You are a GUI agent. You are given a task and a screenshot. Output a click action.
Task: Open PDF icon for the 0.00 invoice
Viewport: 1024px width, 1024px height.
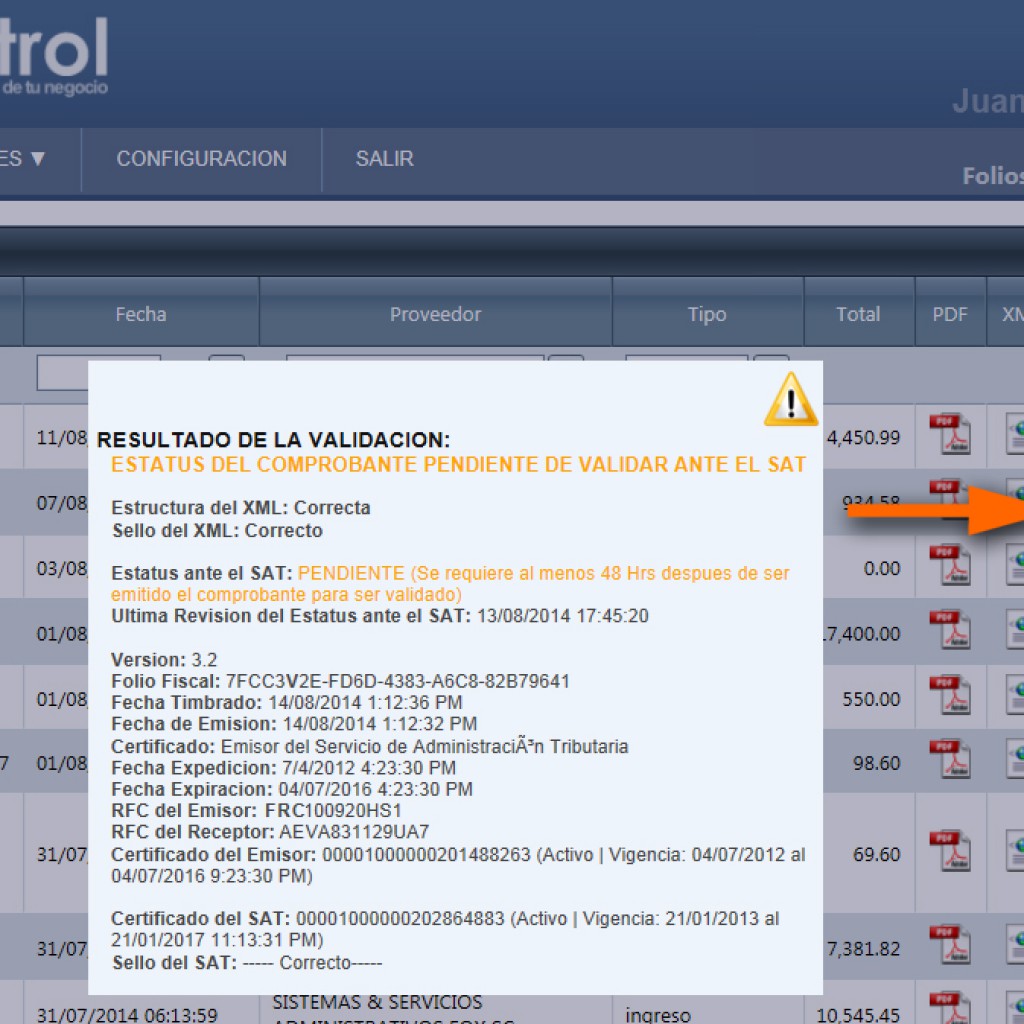[x=950, y=565]
